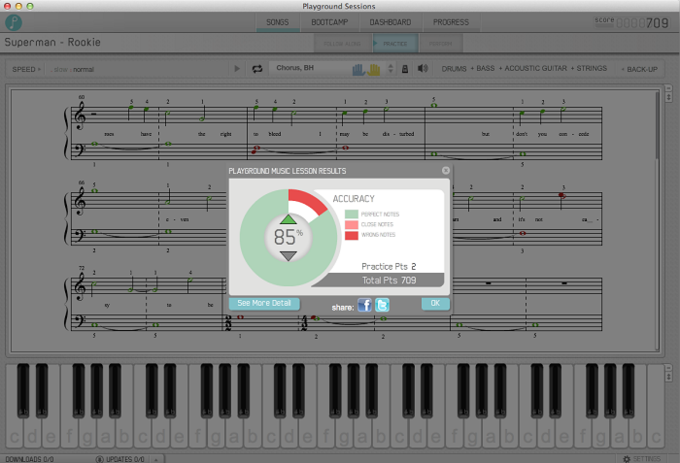The width and height of the screenshot is (680, 463).
Task: Click the Close Notes legend swatch
Action: tap(351, 224)
